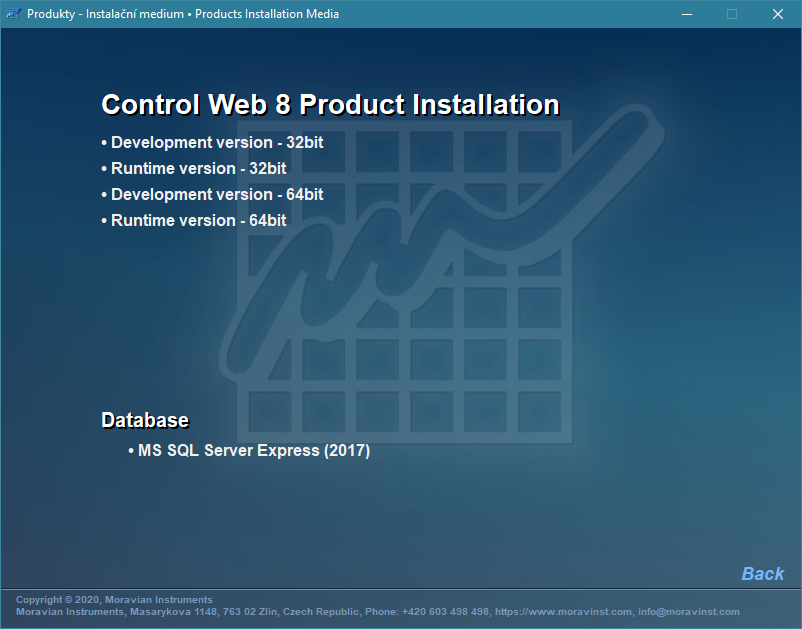Go back using the Back link
802x629 pixels.
coord(762,573)
